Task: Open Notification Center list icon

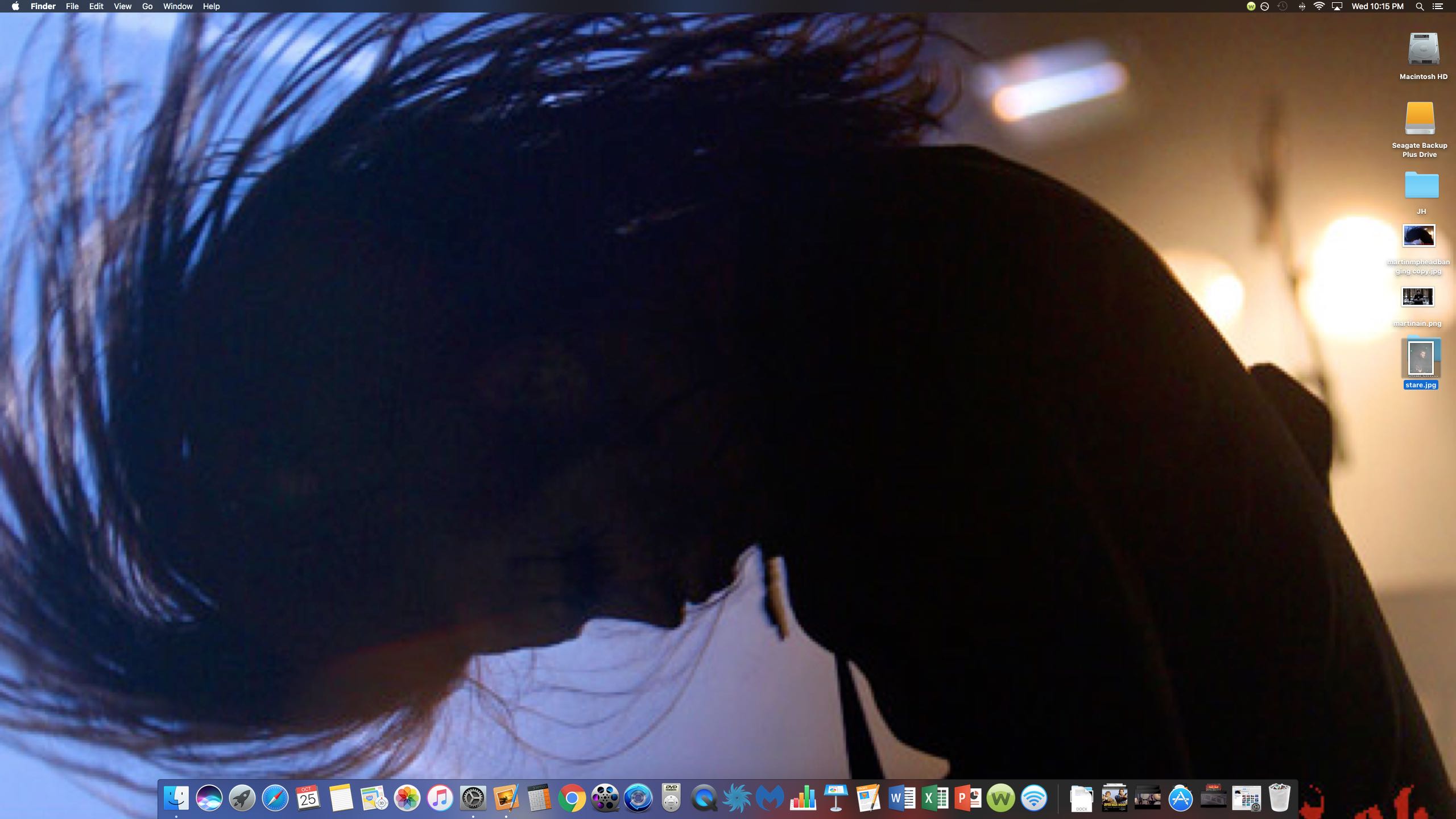Action: tap(1438, 6)
